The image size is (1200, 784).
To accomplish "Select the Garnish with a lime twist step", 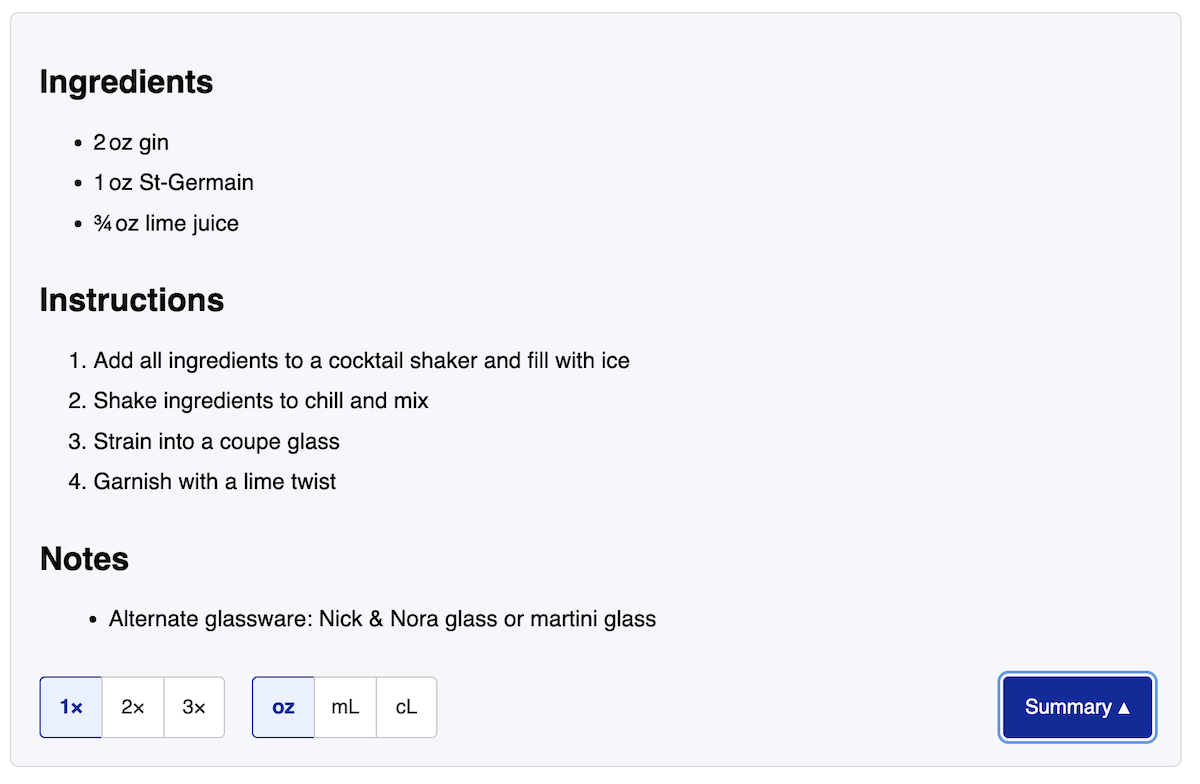I will point(214,481).
